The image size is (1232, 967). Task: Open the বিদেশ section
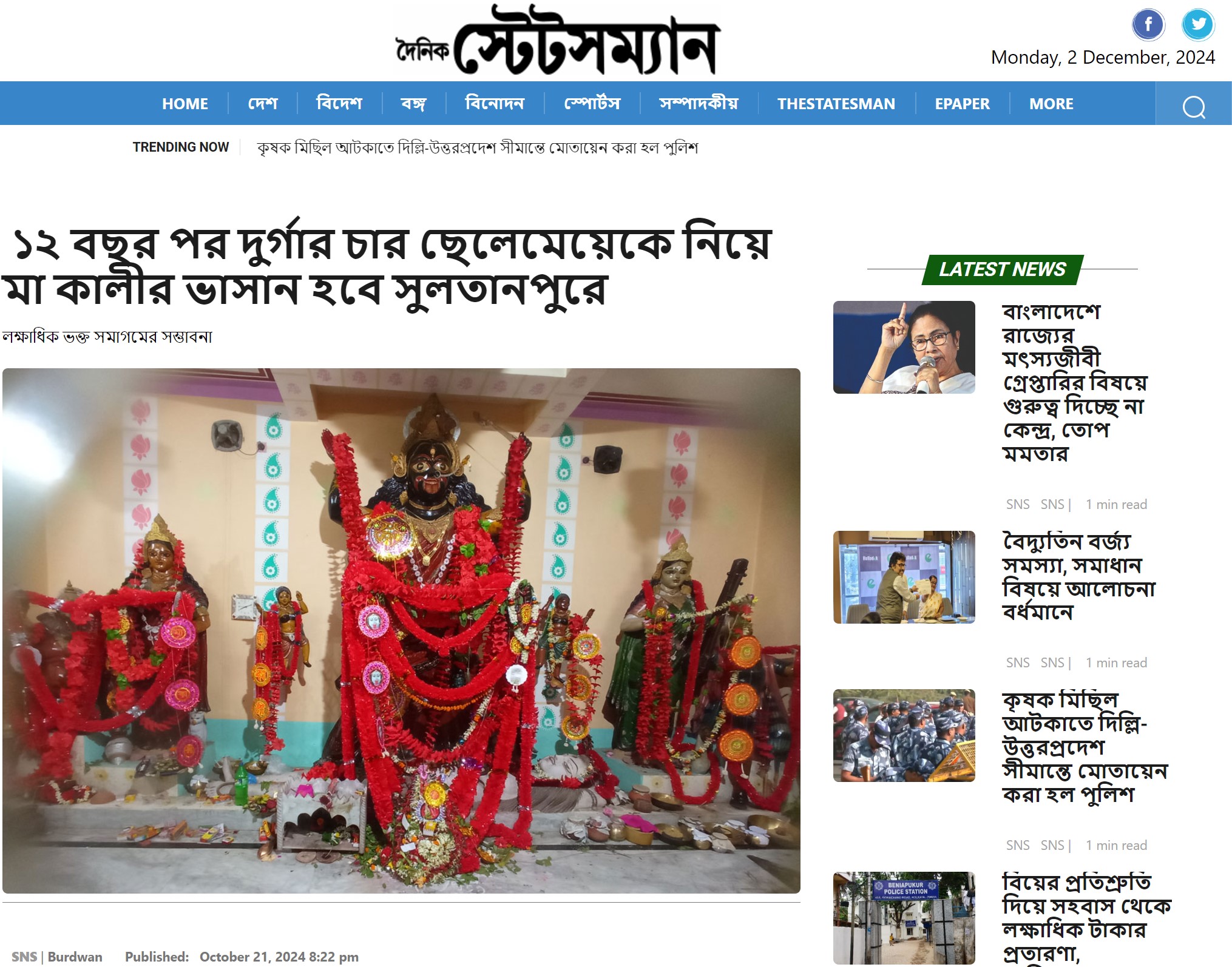(339, 104)
